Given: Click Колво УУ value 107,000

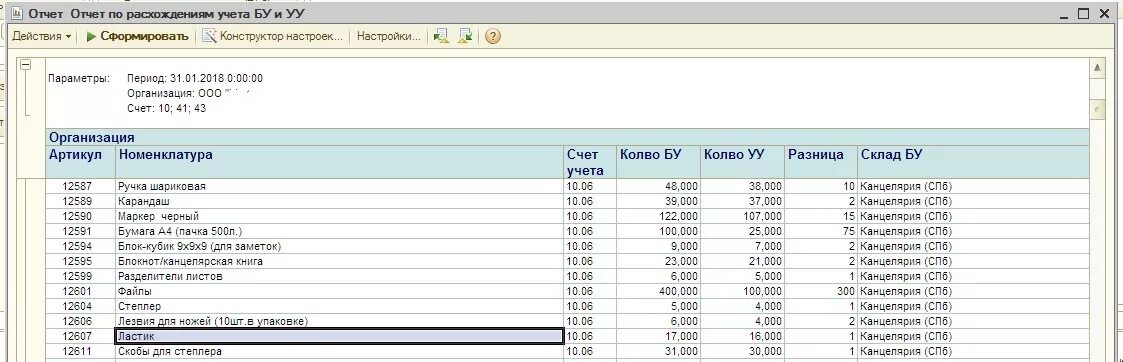Looking at the screenshot, I should [761, 216].
